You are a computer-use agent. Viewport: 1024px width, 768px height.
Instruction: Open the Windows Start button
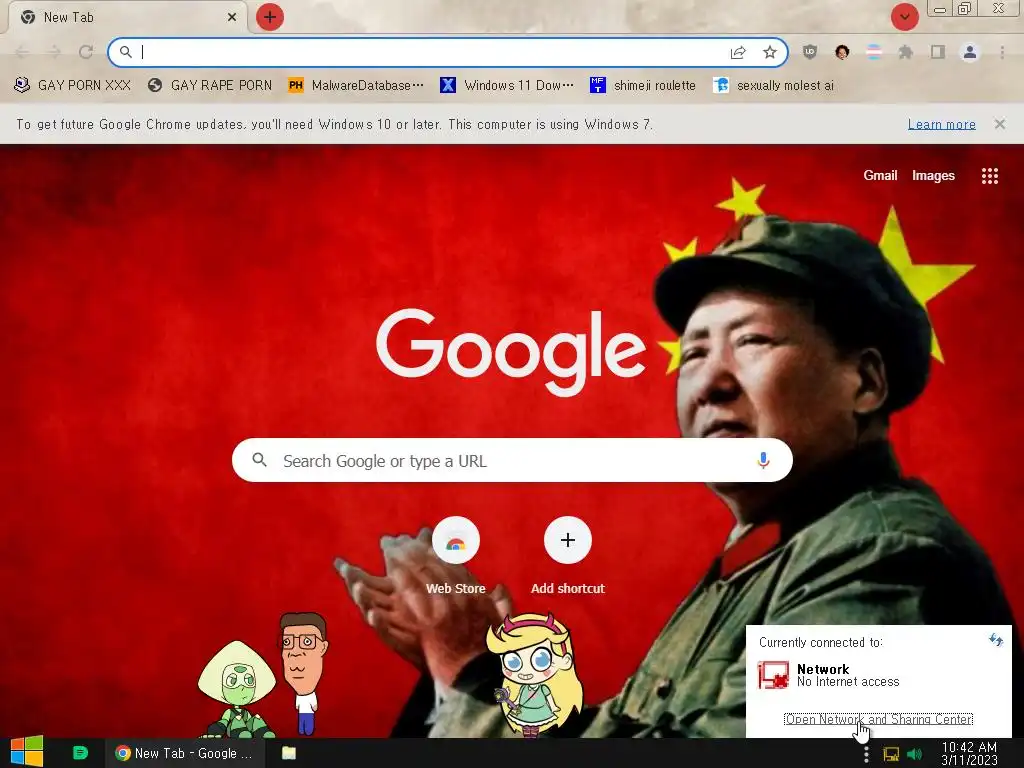coord(27,752)
